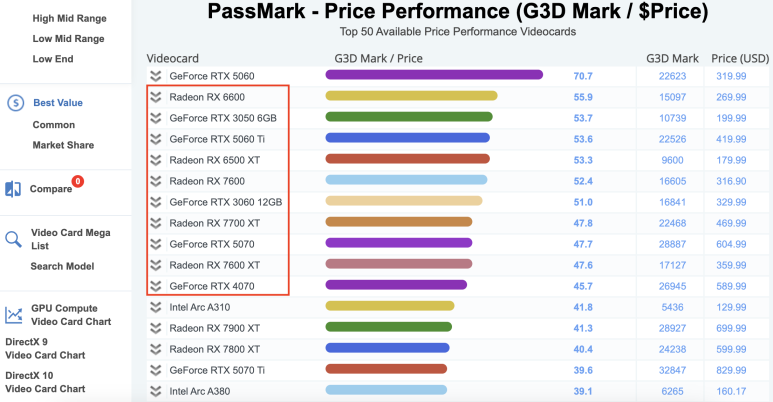Open the GeForce RTX 3060 12GB link
Screen dimensions: 773x402
coord(226,202)
